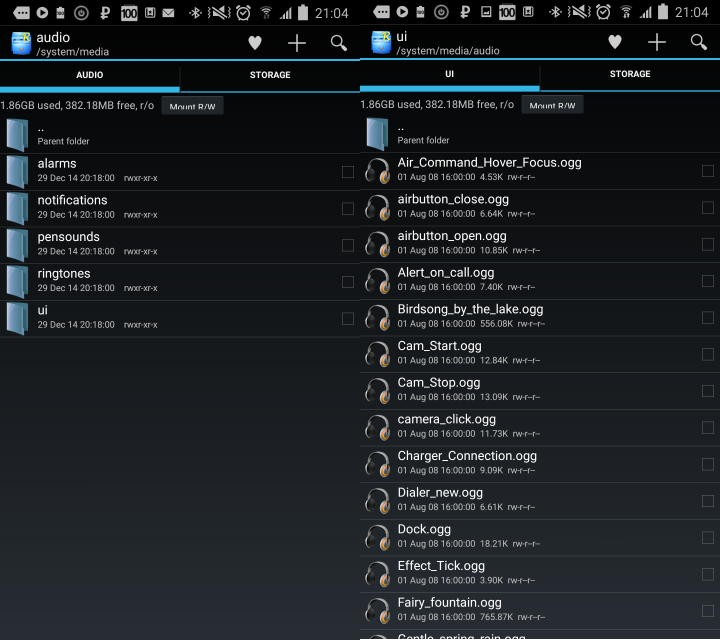Screen dimensions: 720x640
Task: Switch to STORAGE tab in ui pane
Action: coord(630,74)
